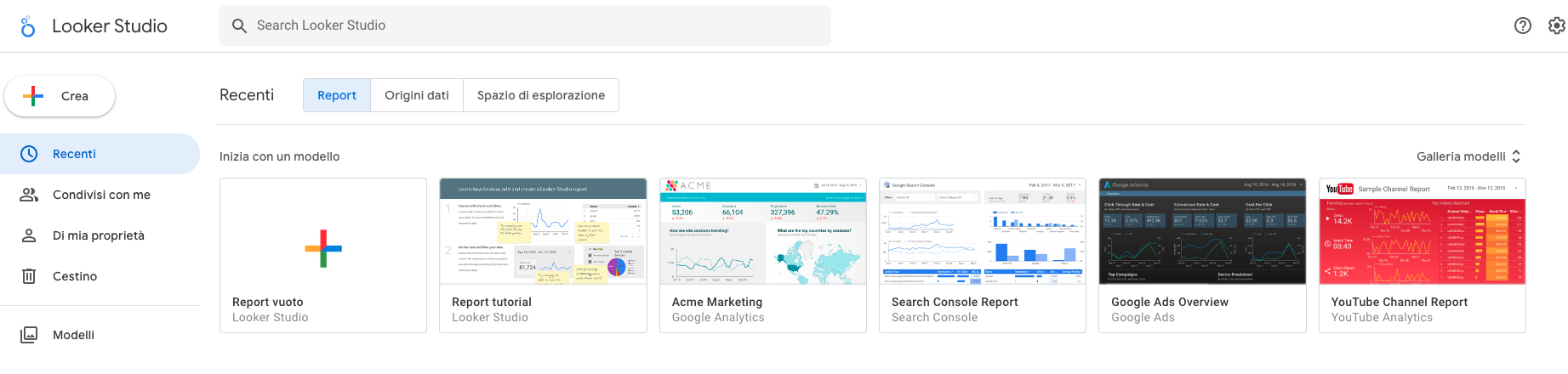Switch to the Report tab

pos(337,95)
